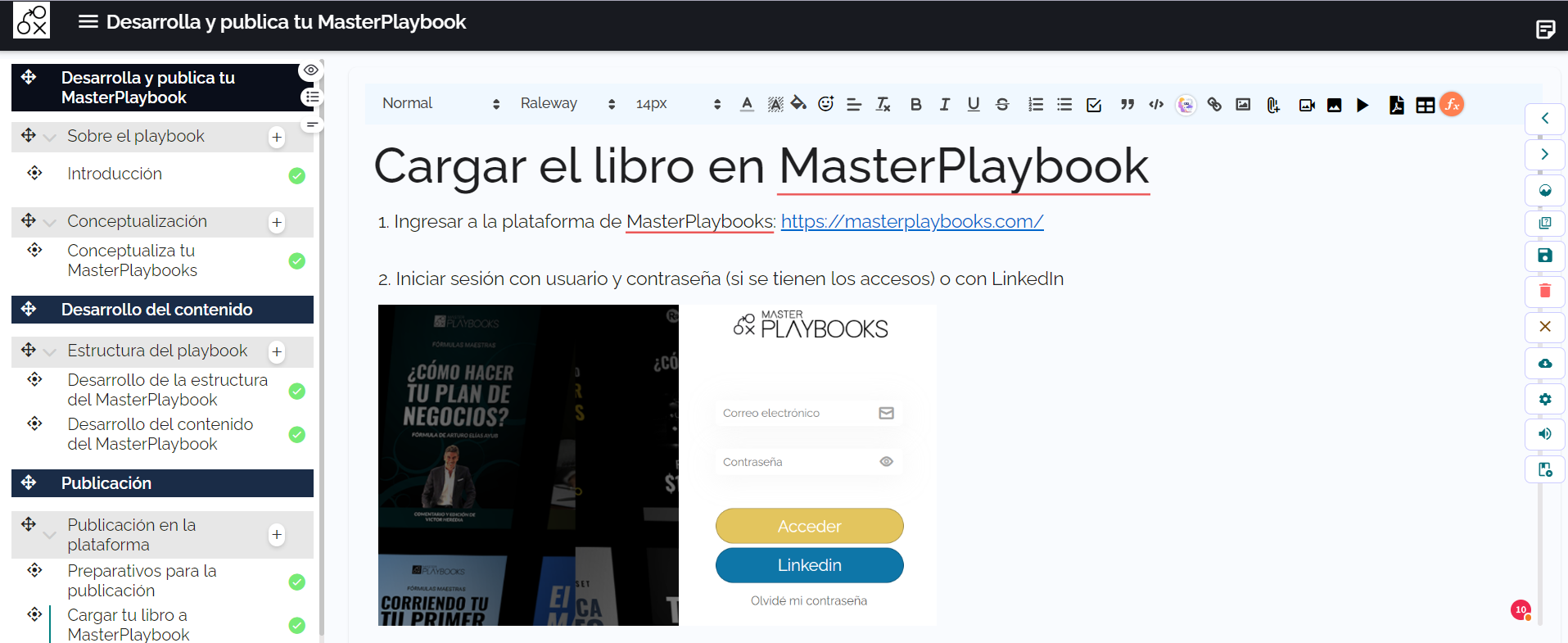
Task: Toggle bold formatting
Action: point(916,104)
